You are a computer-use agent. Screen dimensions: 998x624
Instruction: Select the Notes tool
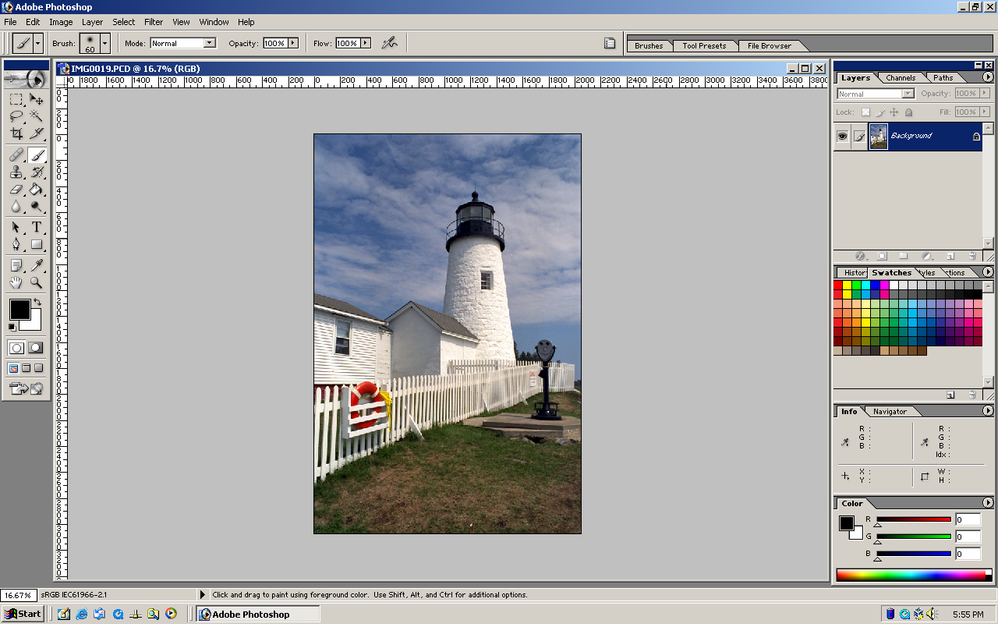[17, 266]
